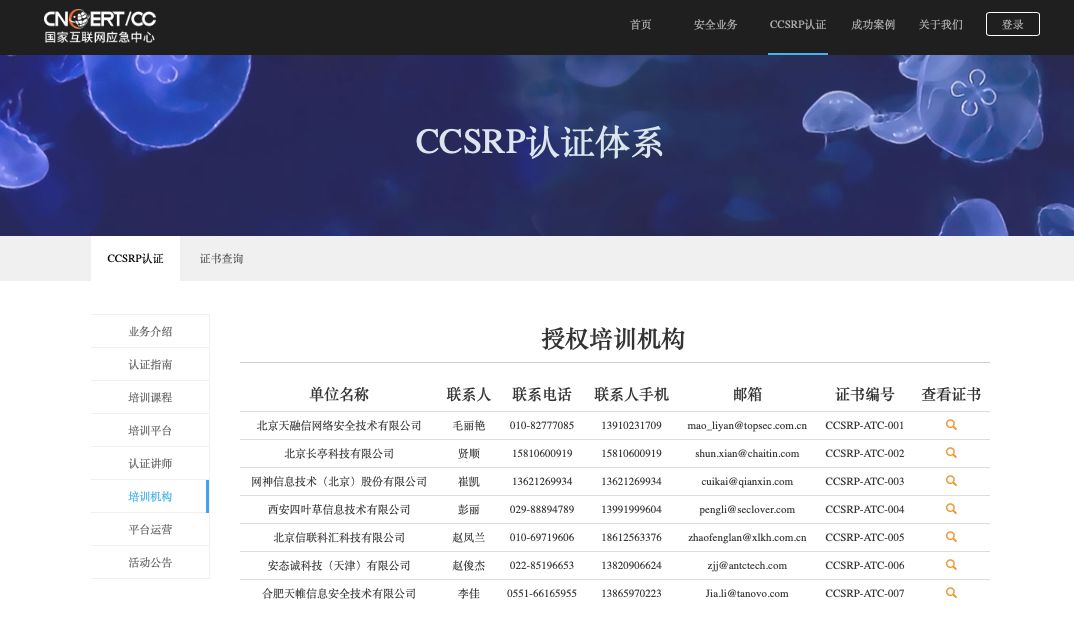Go to 首页 in top navigation
This screenshot has height=618, width=1074.
pyautogui.click(x=640, y=25)
